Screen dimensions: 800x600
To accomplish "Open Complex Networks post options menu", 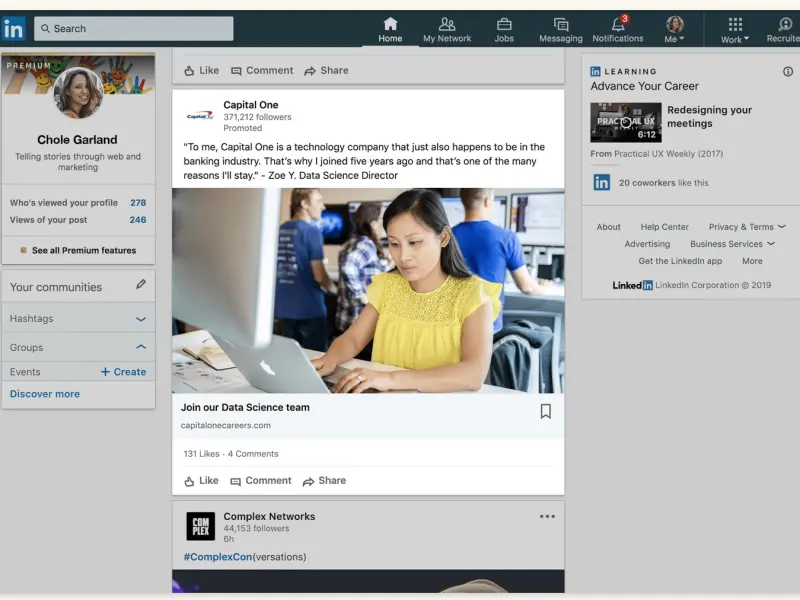I will (547, 517).
